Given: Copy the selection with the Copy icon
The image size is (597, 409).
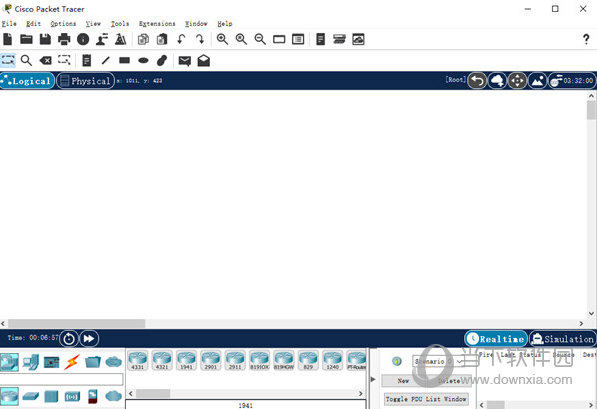Looking at the screenshot, I should click(143, 39).
